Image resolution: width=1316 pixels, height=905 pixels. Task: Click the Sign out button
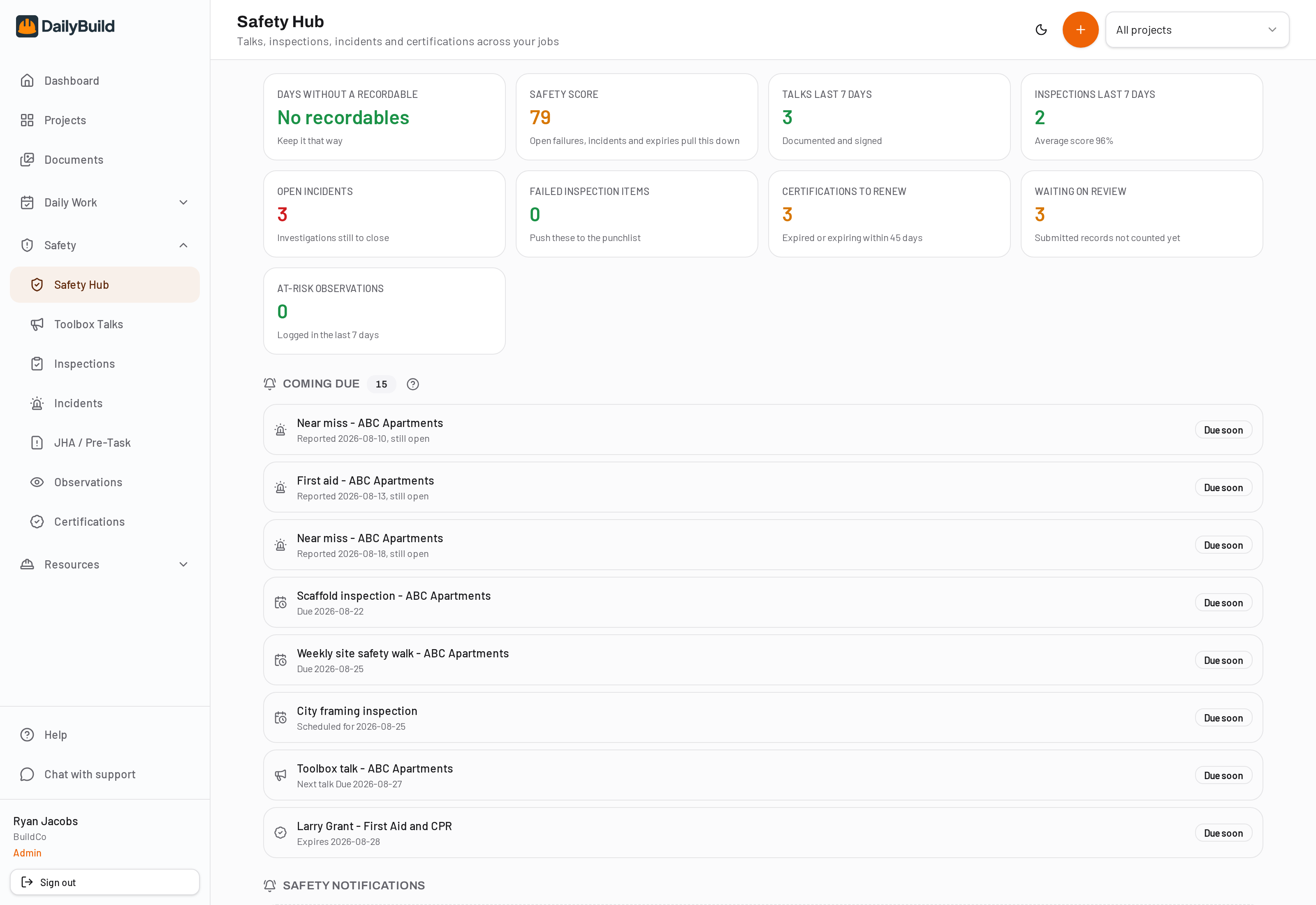coord(105,882)
